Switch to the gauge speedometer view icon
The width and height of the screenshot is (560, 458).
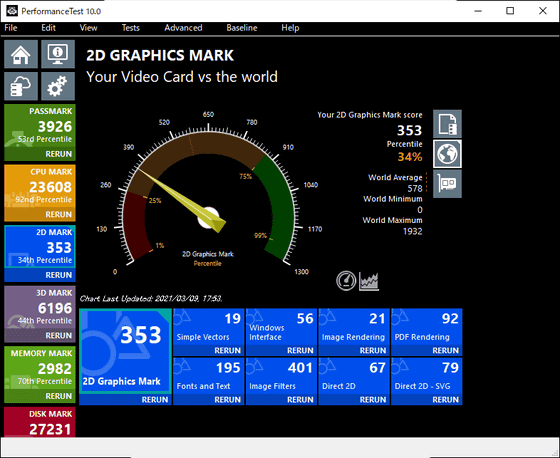coord(346,280)
